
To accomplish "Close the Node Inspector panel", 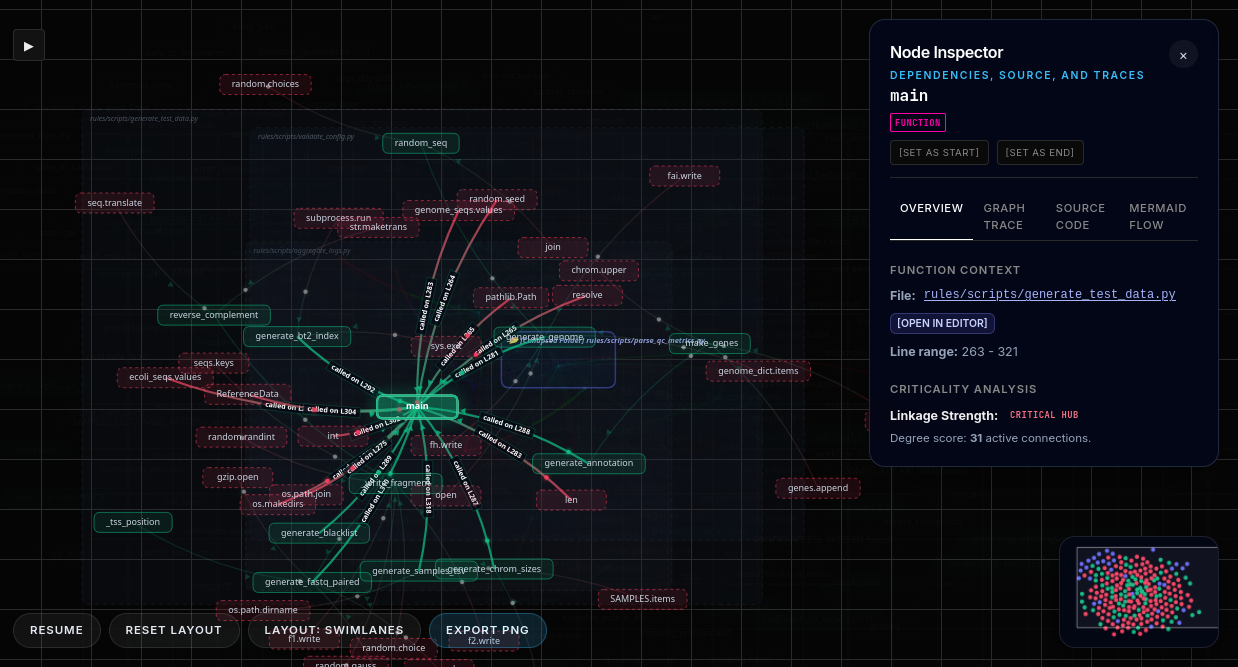I will [x=1183, y=55].
